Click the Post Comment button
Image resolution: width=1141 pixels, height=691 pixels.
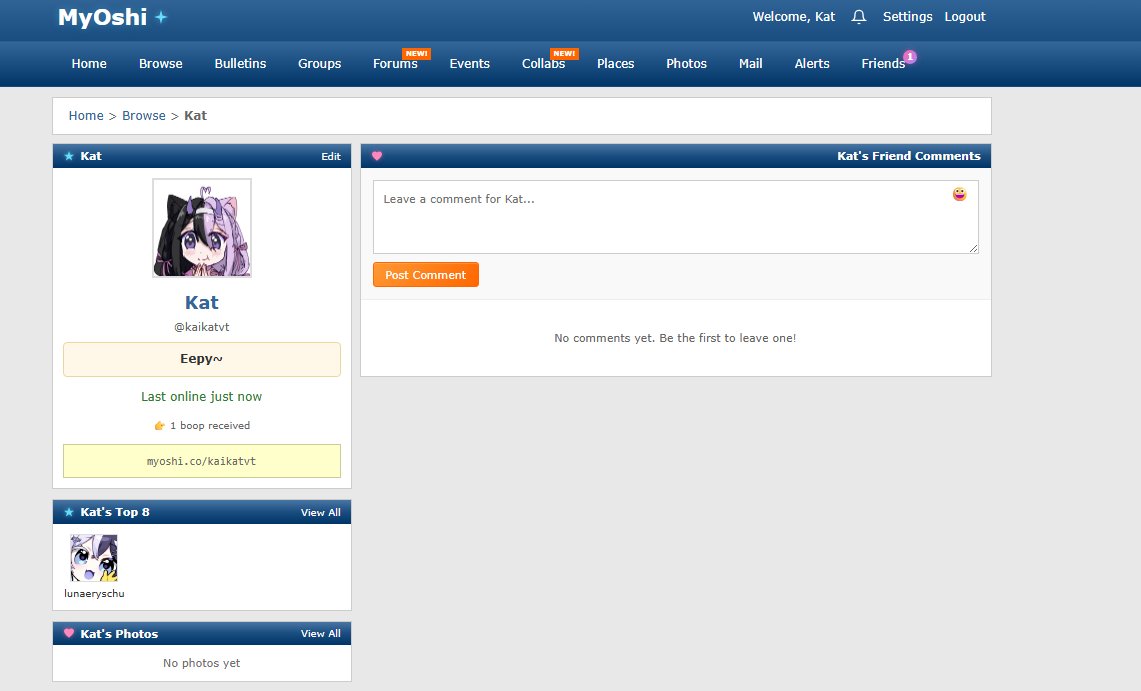click(426, 275)
